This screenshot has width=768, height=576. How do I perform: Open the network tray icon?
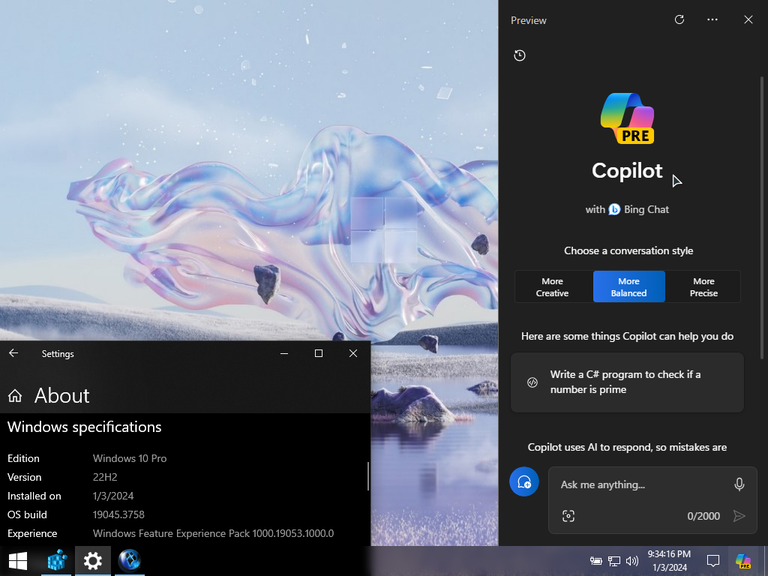614,561
